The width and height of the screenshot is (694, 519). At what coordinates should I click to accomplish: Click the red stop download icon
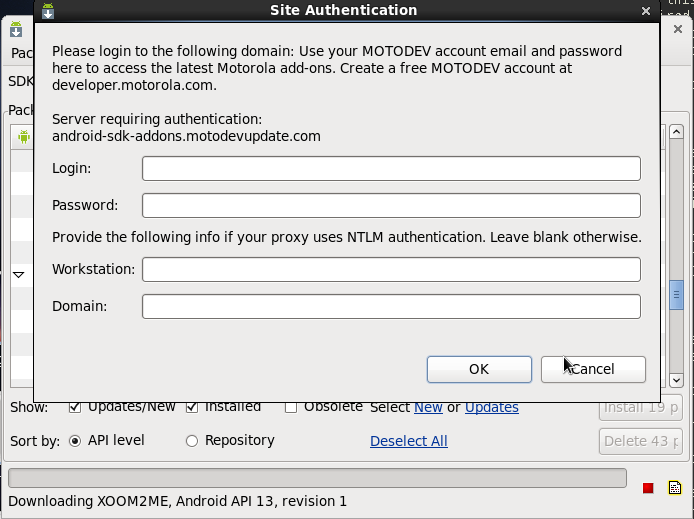click(x=648, y=488)
